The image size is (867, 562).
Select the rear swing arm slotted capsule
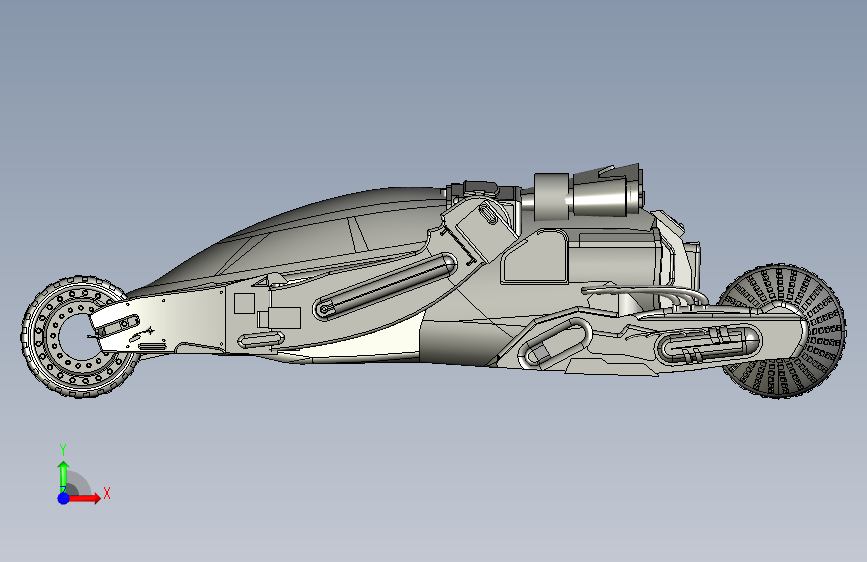click(x=710, y=344)
